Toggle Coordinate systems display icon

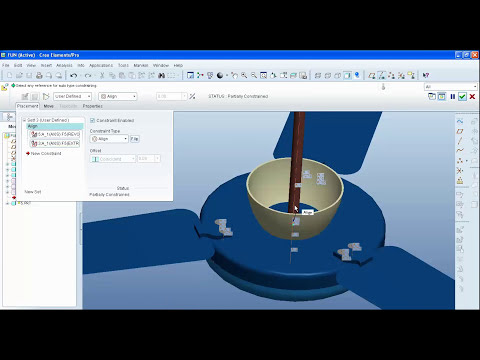pyautogui.click(x=401, y=76)
